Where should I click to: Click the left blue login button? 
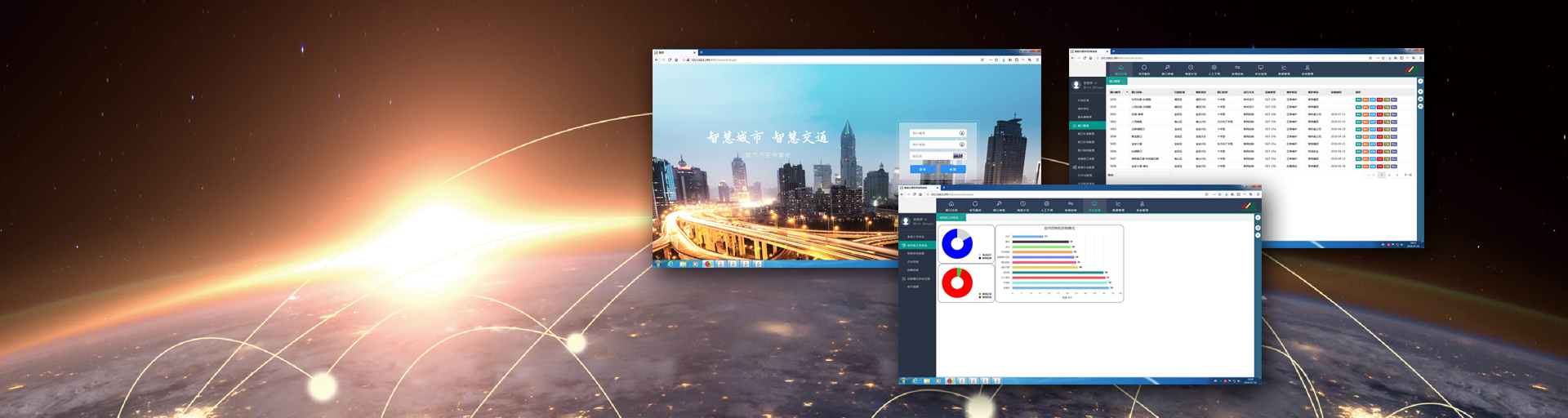[923, 169]
